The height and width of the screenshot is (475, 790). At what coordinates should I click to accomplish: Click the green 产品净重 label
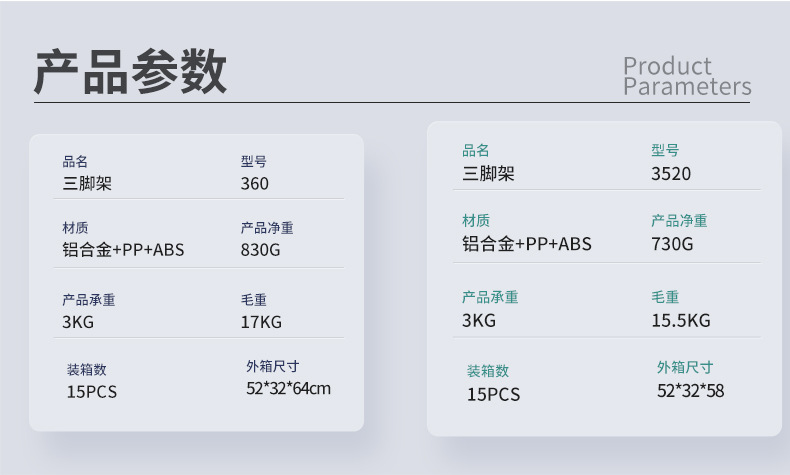pos(679,220)
